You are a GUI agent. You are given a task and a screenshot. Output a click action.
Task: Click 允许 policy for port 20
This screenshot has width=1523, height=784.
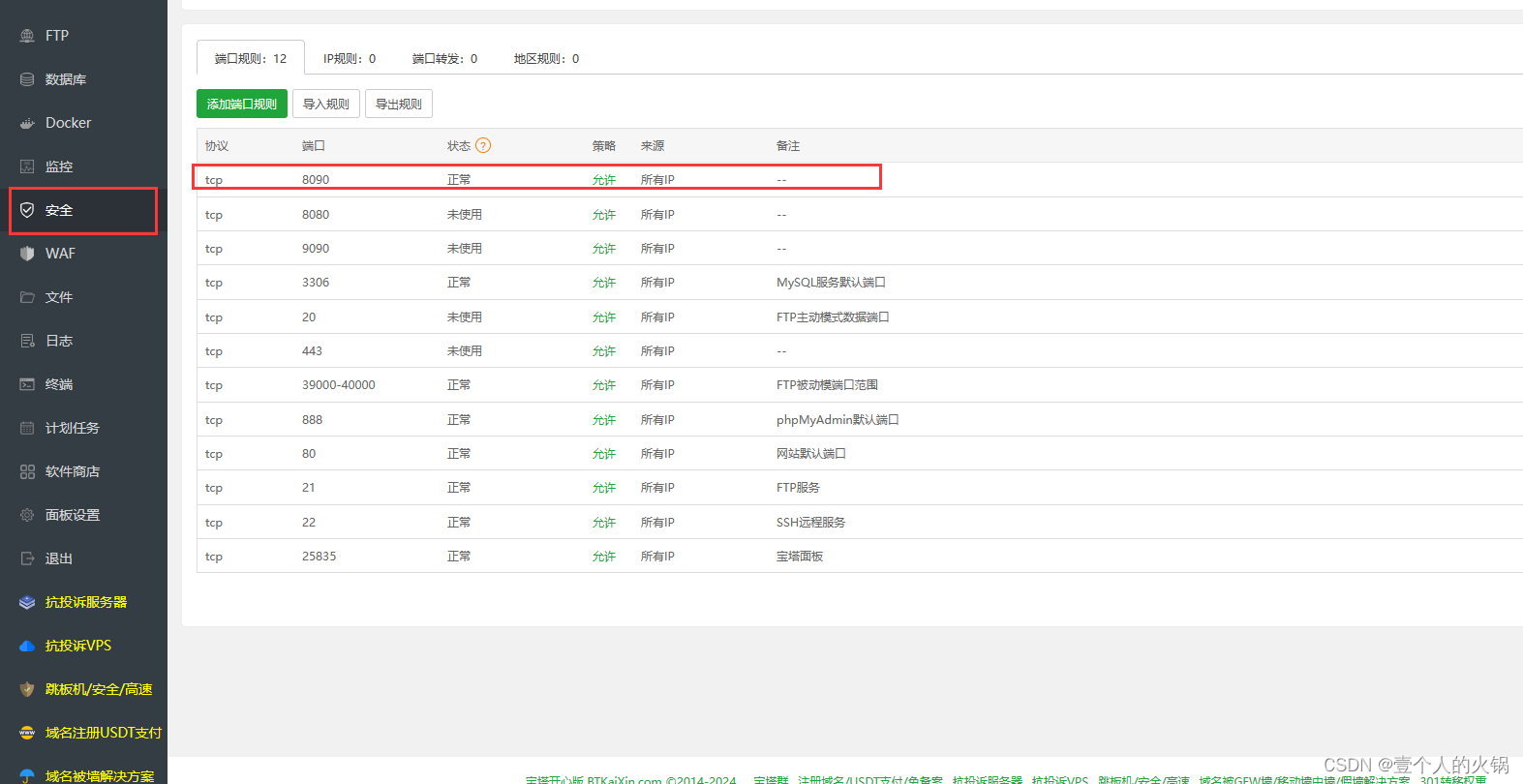tap(604, 317)
